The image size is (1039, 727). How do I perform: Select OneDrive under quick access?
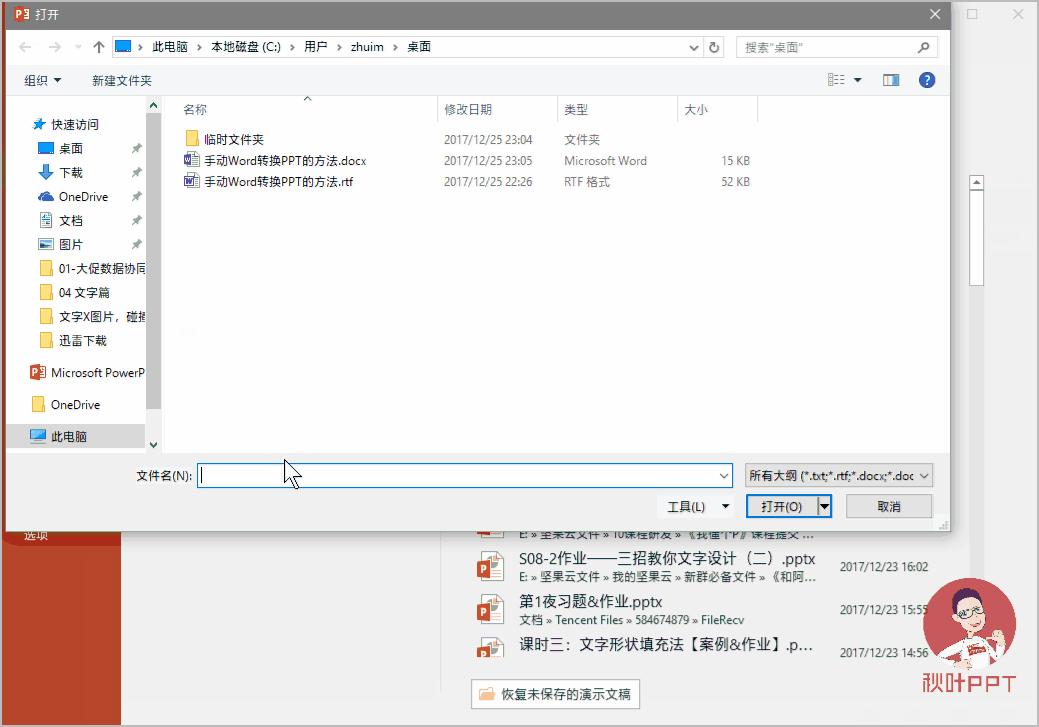[82, 197]
